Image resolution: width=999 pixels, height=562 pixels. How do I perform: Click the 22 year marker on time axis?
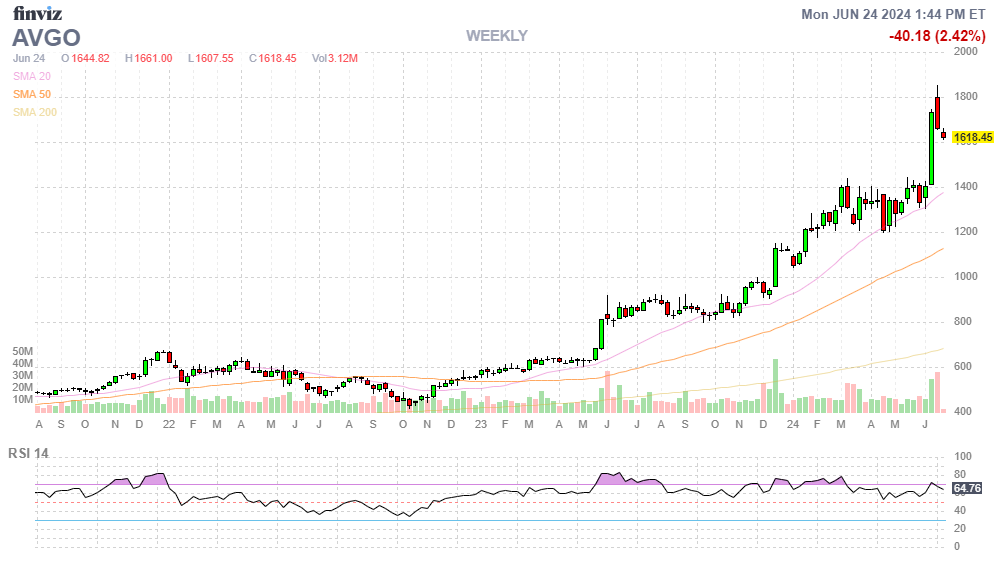(x=169, y=424)
